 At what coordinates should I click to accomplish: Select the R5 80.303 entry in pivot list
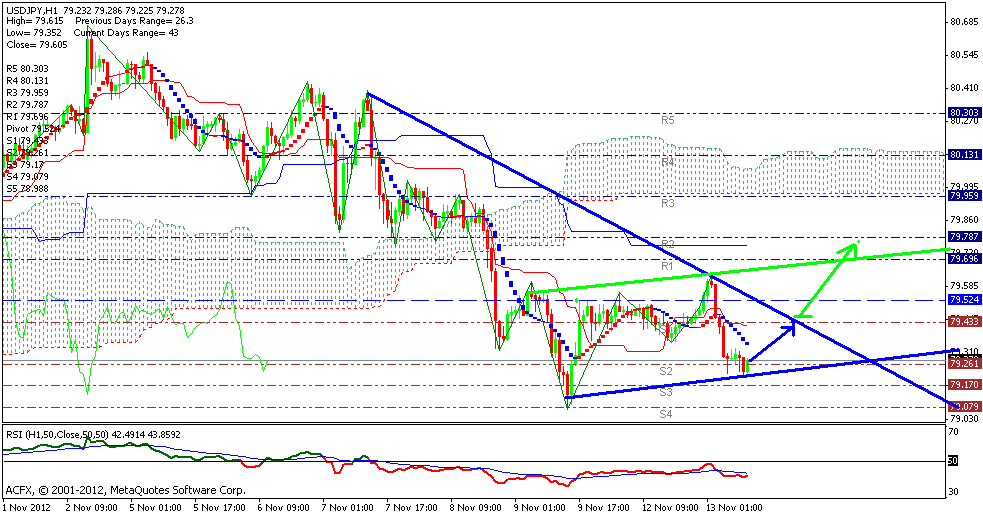pyautogui.click(x=27, y=68)
